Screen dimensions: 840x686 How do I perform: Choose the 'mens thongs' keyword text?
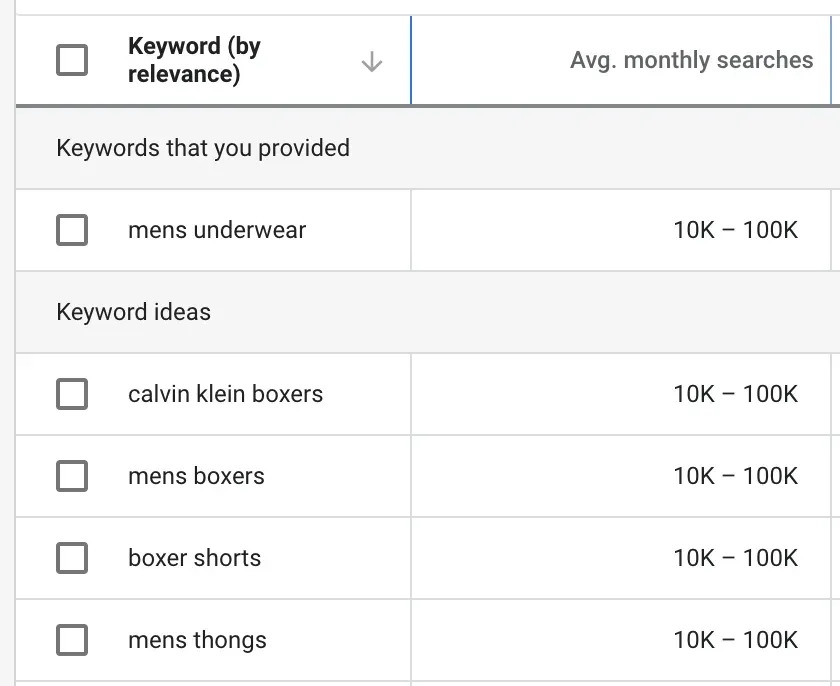[x=197, y=640]
